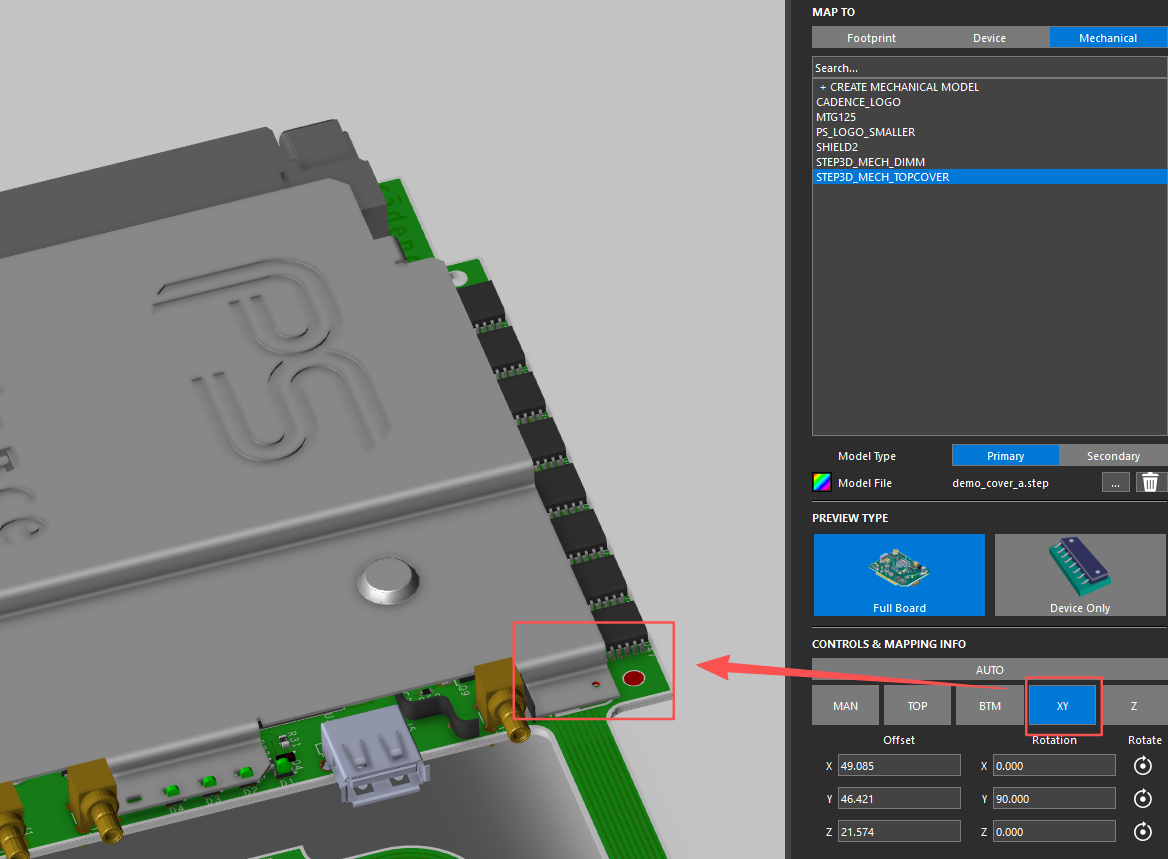The height and width of the screenshot is (859, 1168).
Task: Activate MAN manual placement mode
Action: [x=845, y=706]
